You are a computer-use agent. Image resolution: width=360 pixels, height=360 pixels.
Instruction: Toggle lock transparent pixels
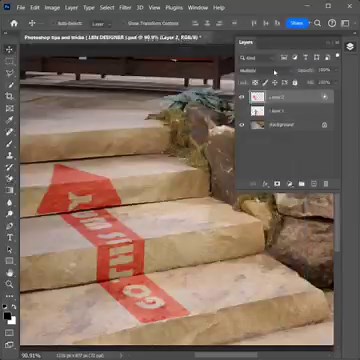click(x=255, y=82)
